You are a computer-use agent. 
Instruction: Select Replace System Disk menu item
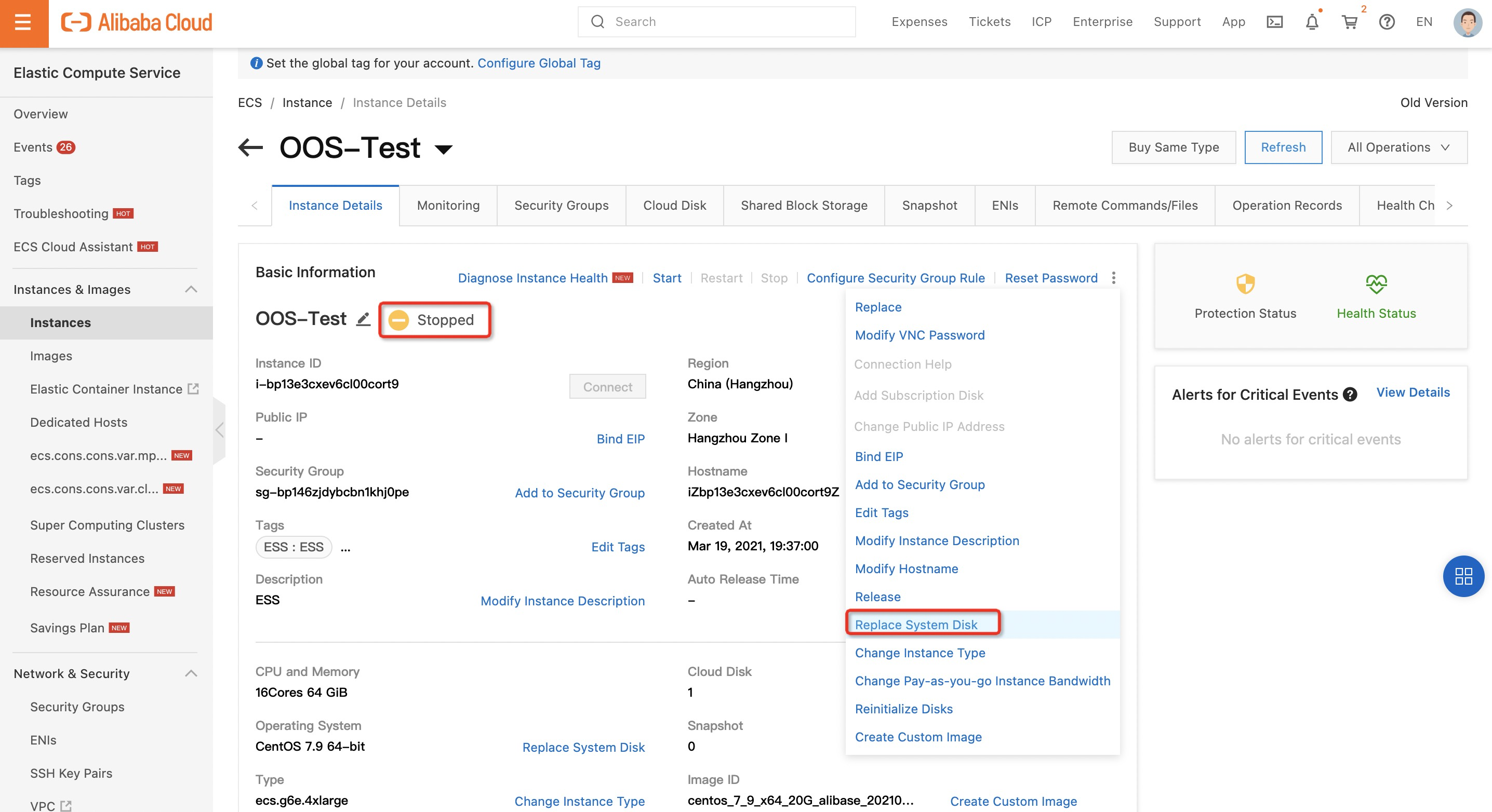[916, 625]
